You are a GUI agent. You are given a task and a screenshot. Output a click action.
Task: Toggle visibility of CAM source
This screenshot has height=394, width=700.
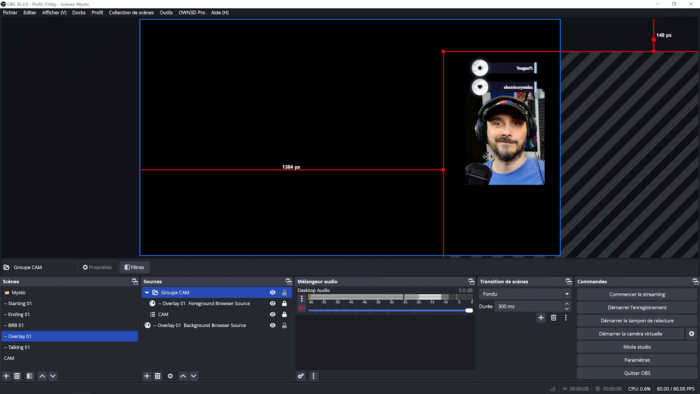272,315
